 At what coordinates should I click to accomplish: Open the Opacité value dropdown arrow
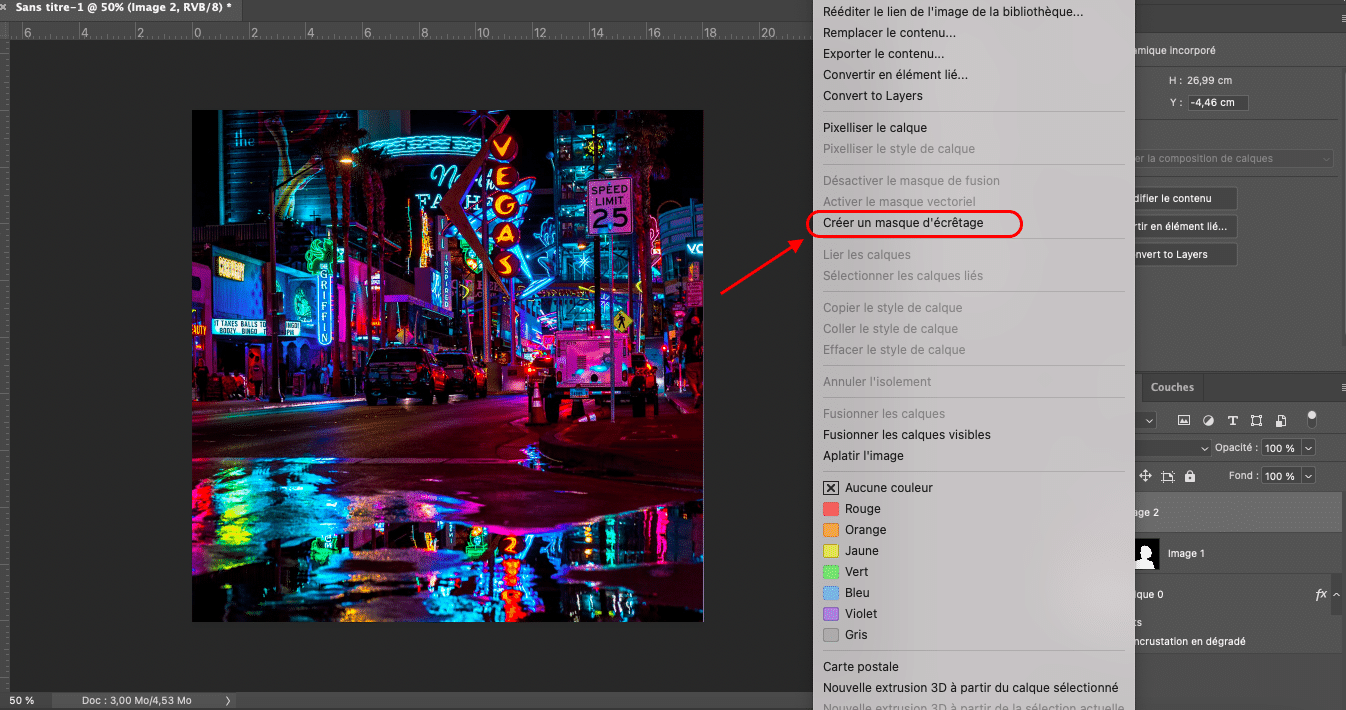(x=1308, y=448)
